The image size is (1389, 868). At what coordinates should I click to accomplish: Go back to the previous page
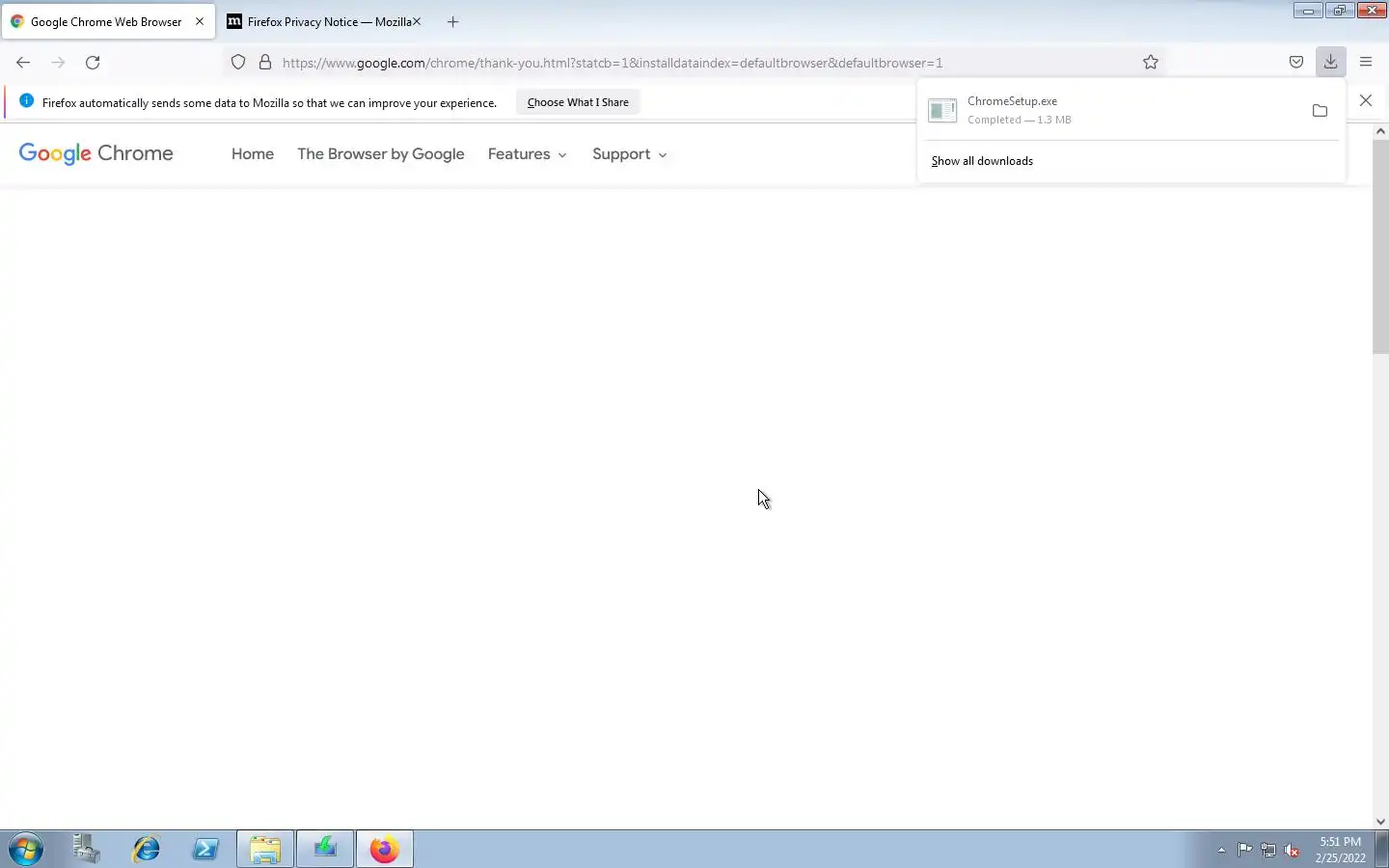pos(23,63)
